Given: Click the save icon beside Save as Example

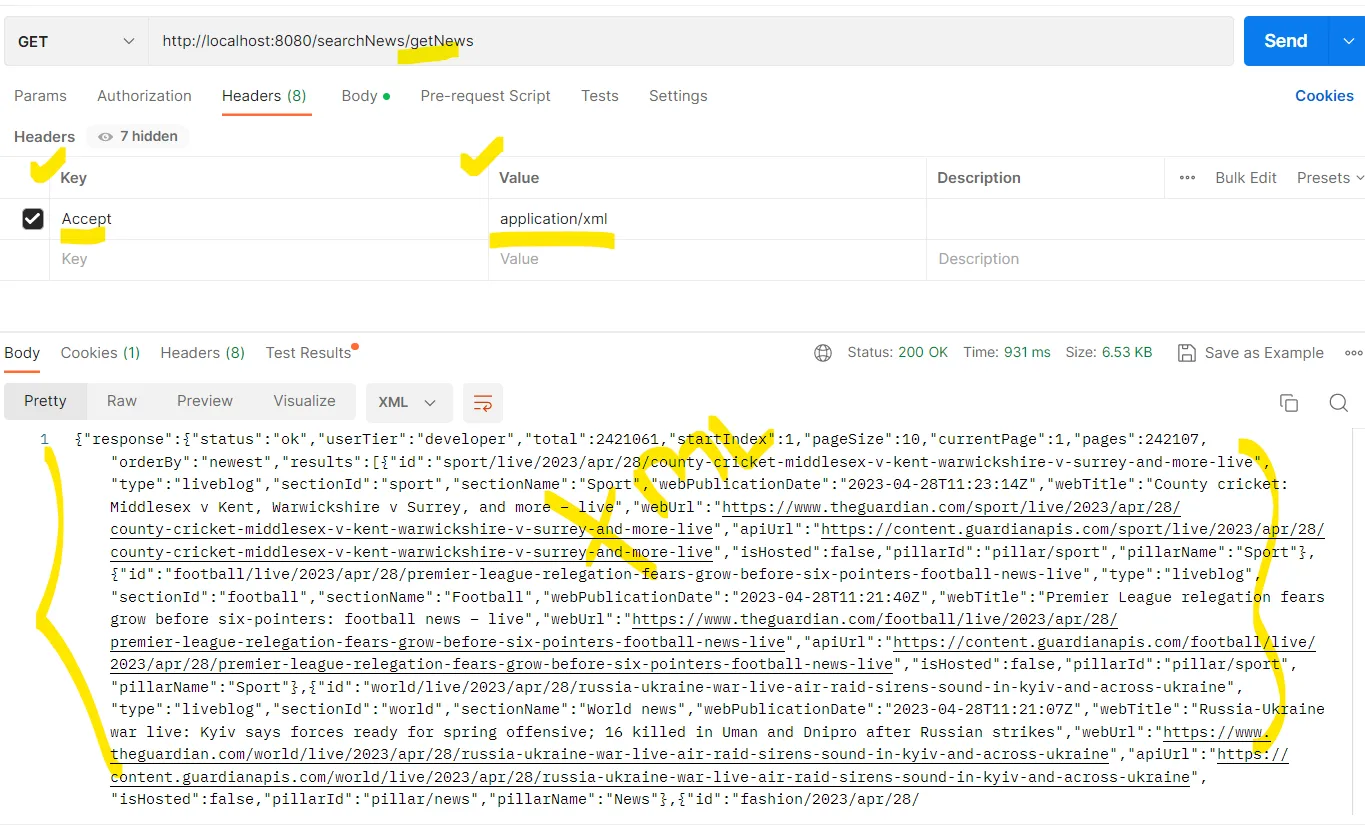Looking at the screenshot, I should [x=1187, y=353].
